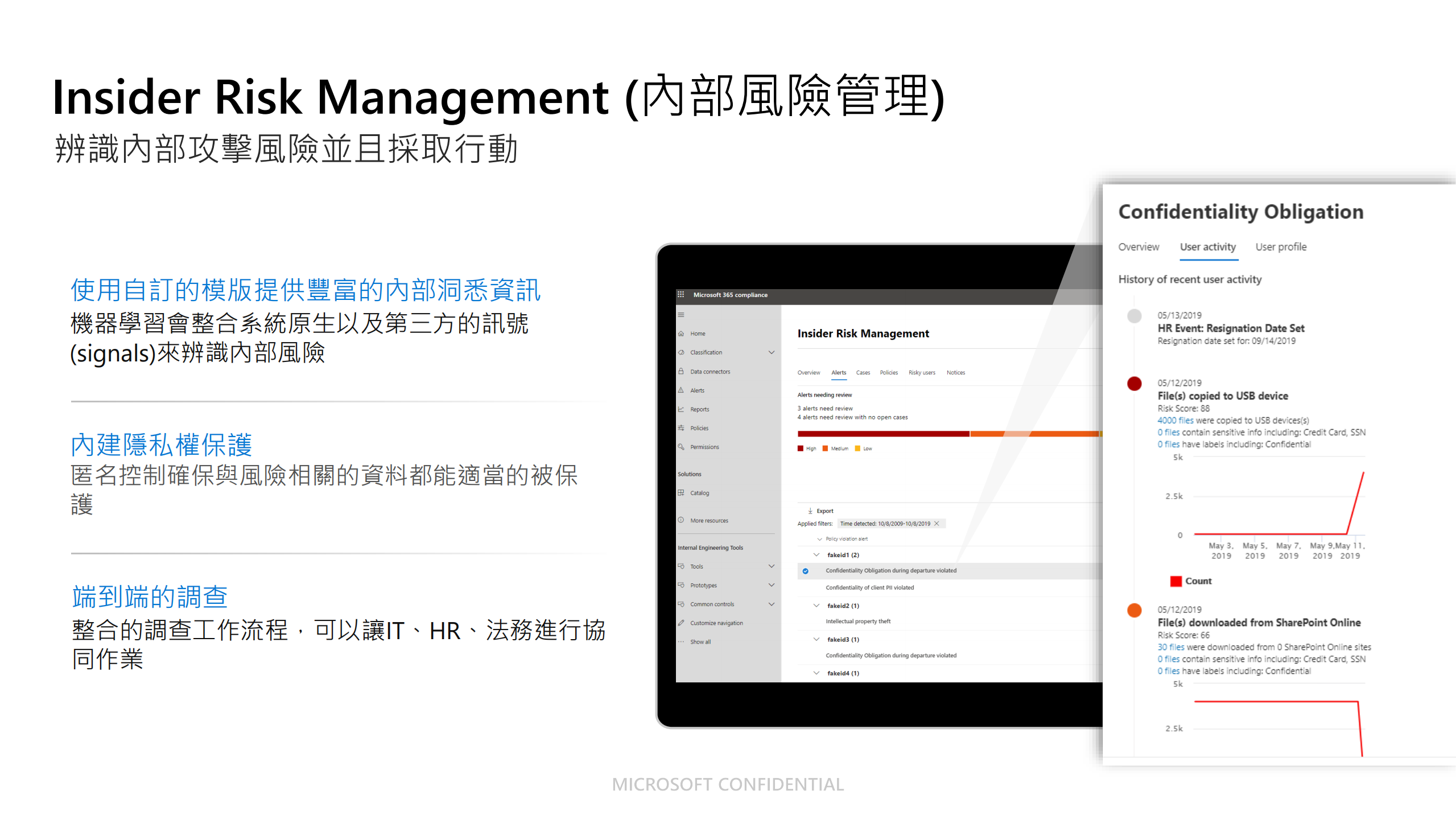1456x819 pixels.
Task: Switch to the Risky users tab
Action: coord(922,372)
